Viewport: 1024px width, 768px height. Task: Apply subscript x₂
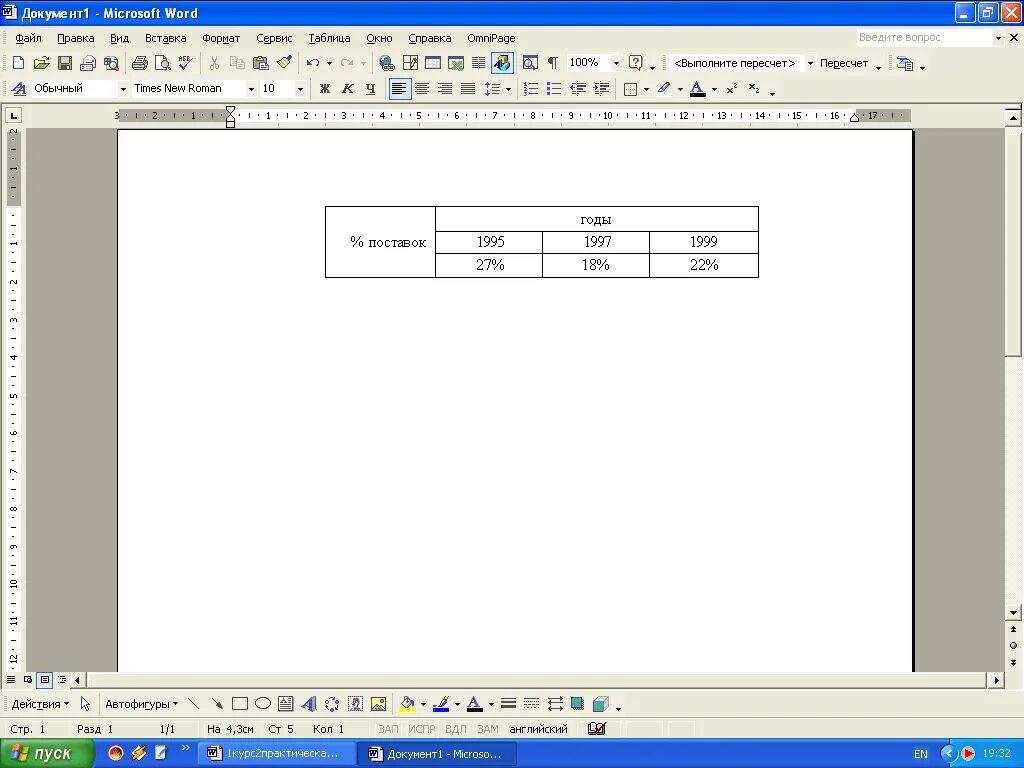coord(754,89)
